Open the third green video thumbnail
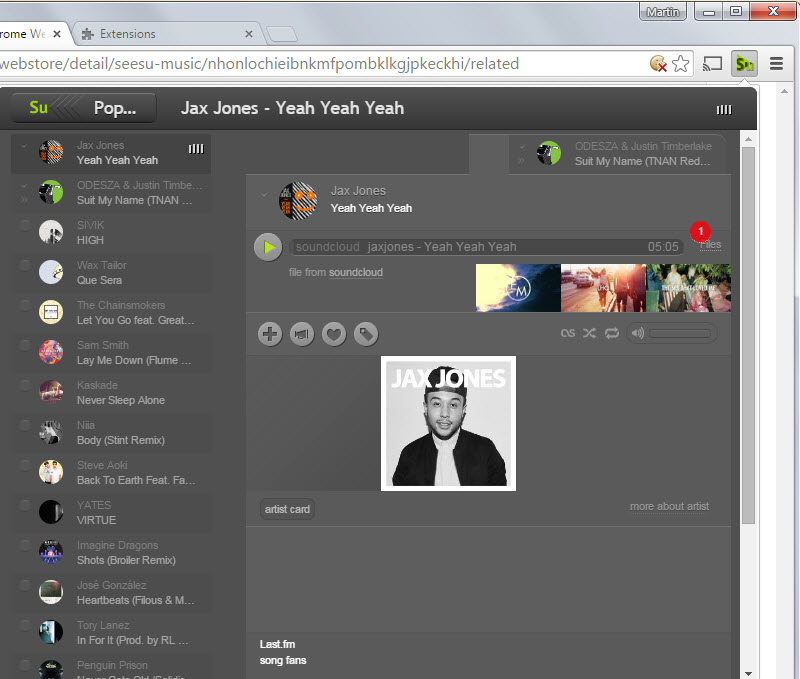Image resolution: width=800 pixels, height=679 pixels. (688, 288)
